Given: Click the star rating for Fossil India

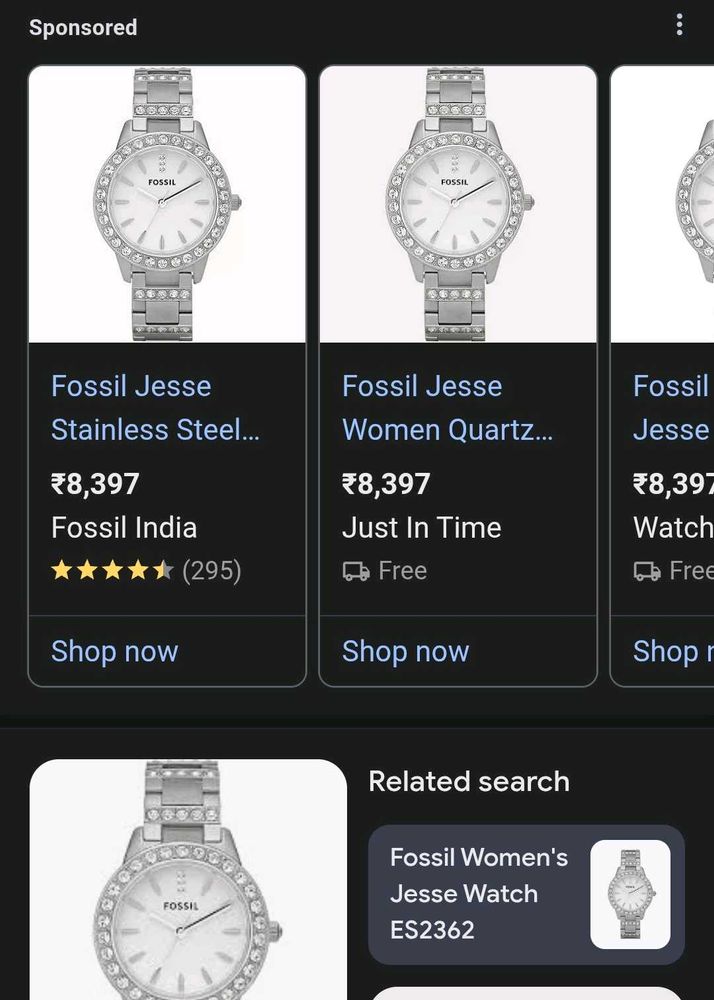Looking at the screenshot, I should (112, 571).
